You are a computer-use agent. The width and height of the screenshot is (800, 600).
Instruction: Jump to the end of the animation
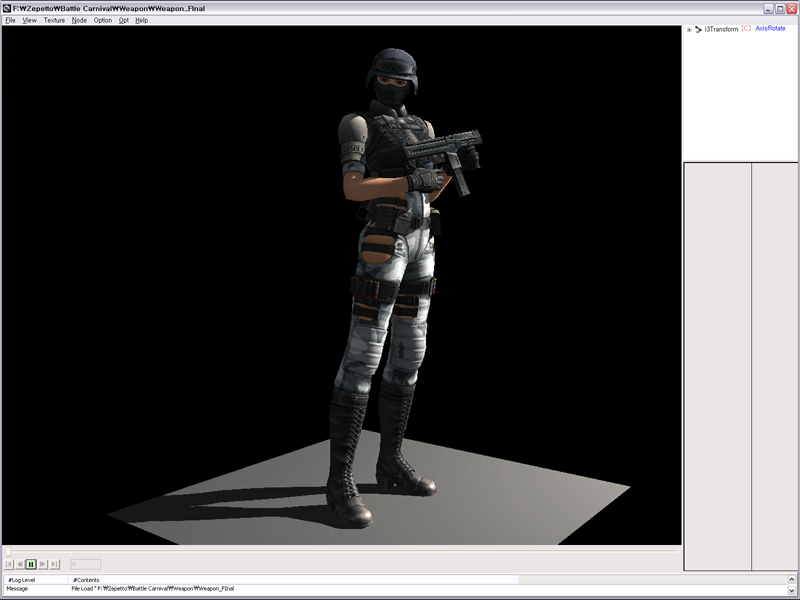pos(55,564)
